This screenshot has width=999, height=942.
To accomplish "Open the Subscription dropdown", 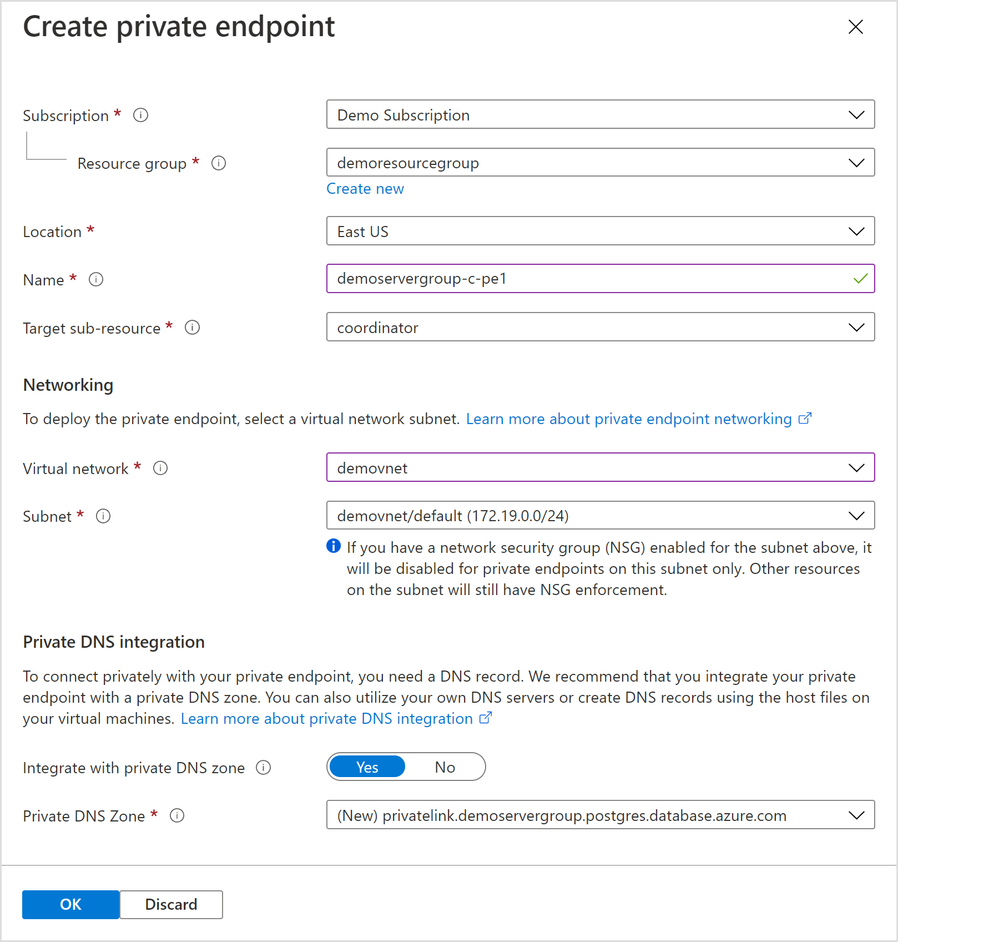I will [x=600, y=115].
